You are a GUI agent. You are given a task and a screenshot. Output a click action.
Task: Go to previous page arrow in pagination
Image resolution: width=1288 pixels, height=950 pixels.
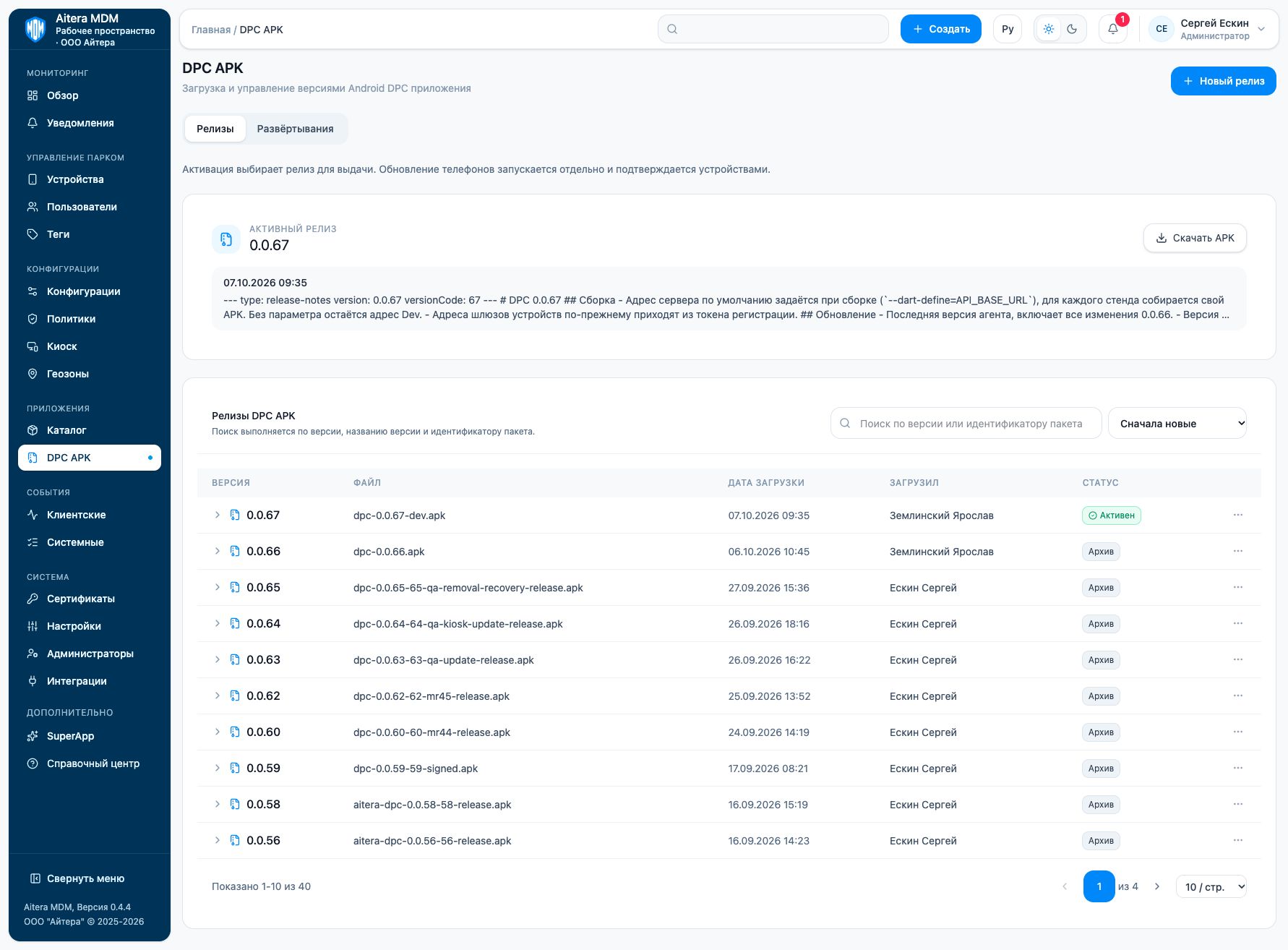point(1065,886)
